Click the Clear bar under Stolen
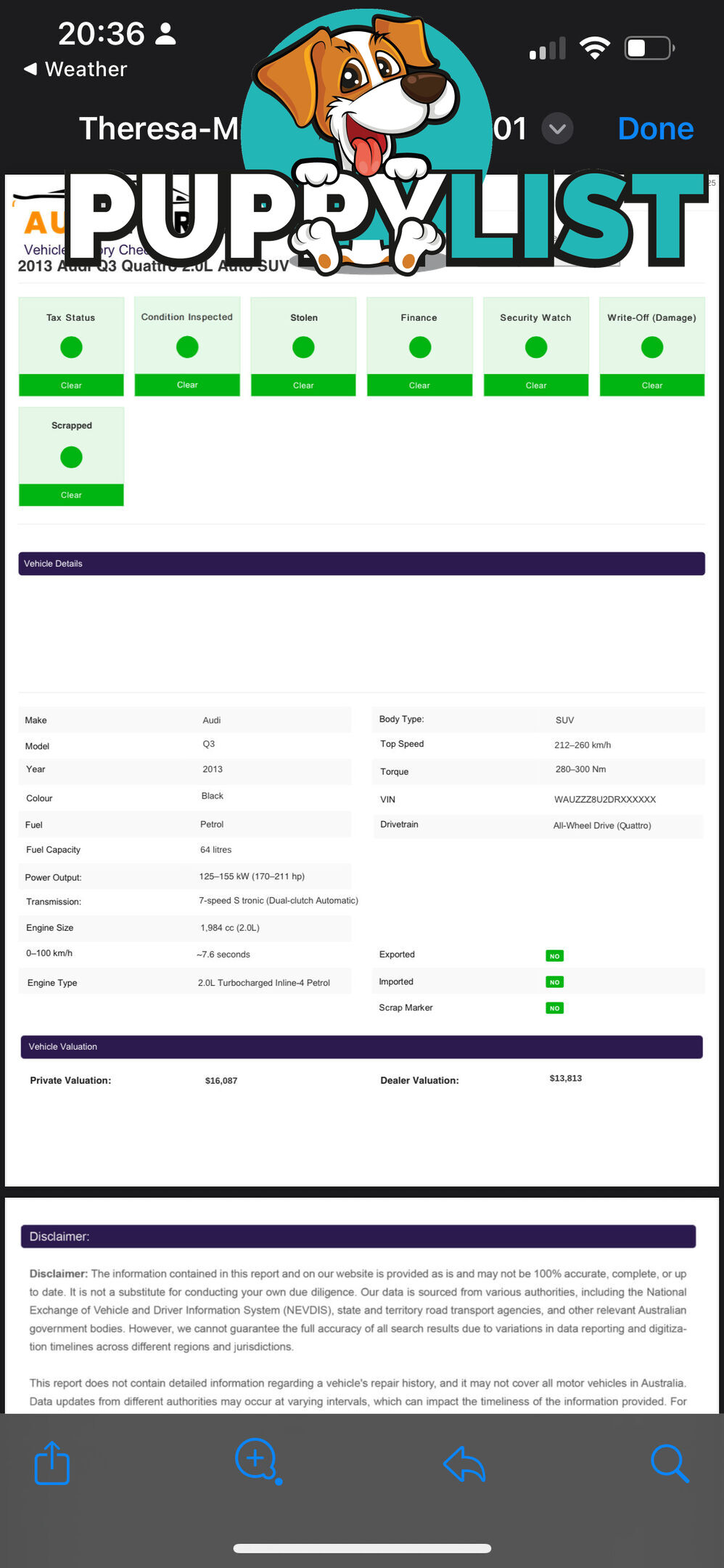Image resolution: width=724 pixels, height=1568 pixels. (303, 385)
